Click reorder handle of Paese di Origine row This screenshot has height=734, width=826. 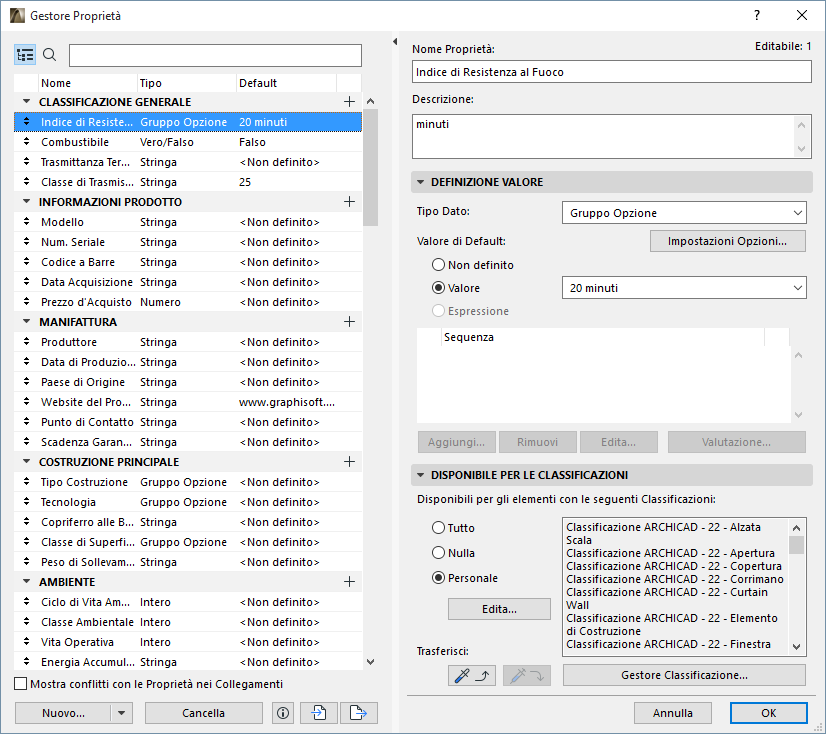[x=26, y=382]
